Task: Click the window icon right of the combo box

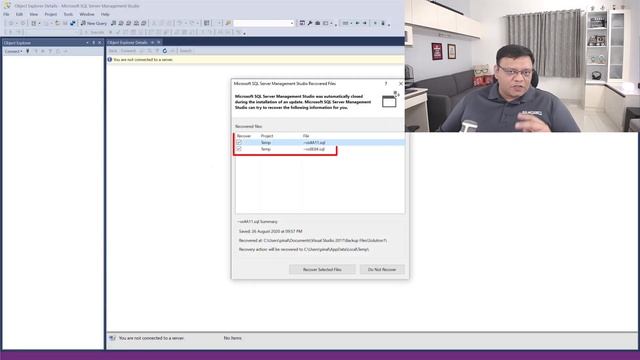Action: [x=302, y=23]
